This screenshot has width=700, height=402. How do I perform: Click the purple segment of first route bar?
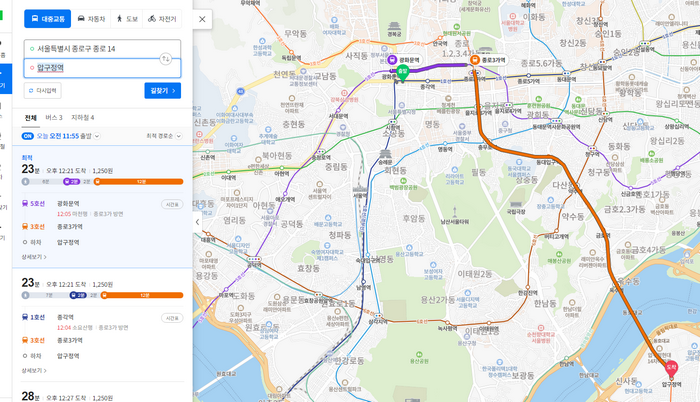click(x=71, y=181)
